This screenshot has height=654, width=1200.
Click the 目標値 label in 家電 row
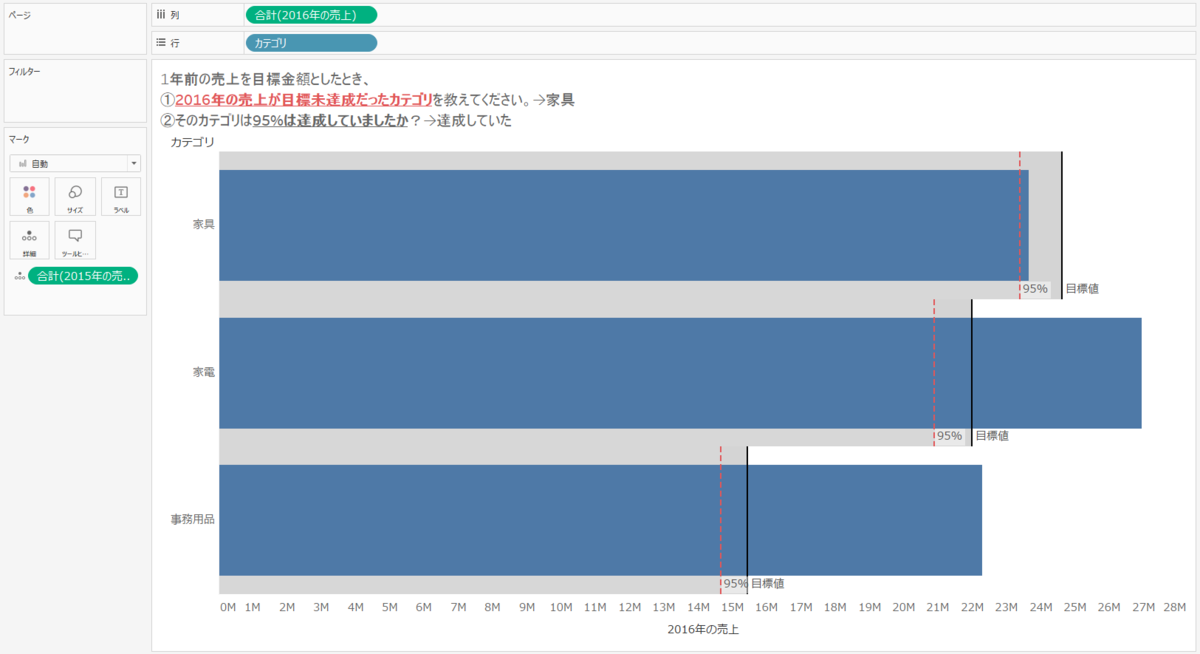click(x=992, y=436)
